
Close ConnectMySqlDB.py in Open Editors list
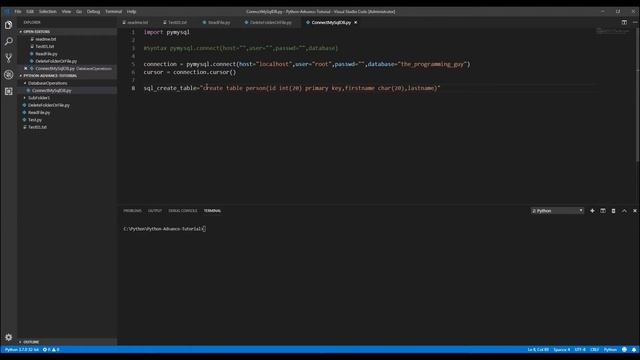point(25,69)
